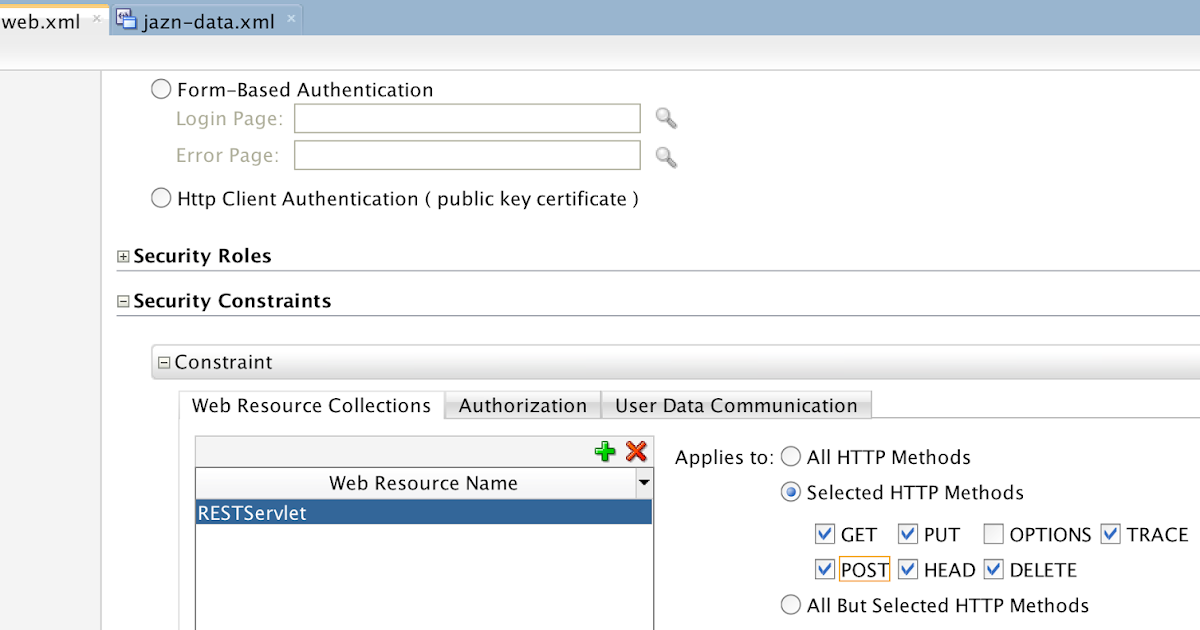Select All But Selected HTTP Methods

pyautogui.click(x=791, y=604)
